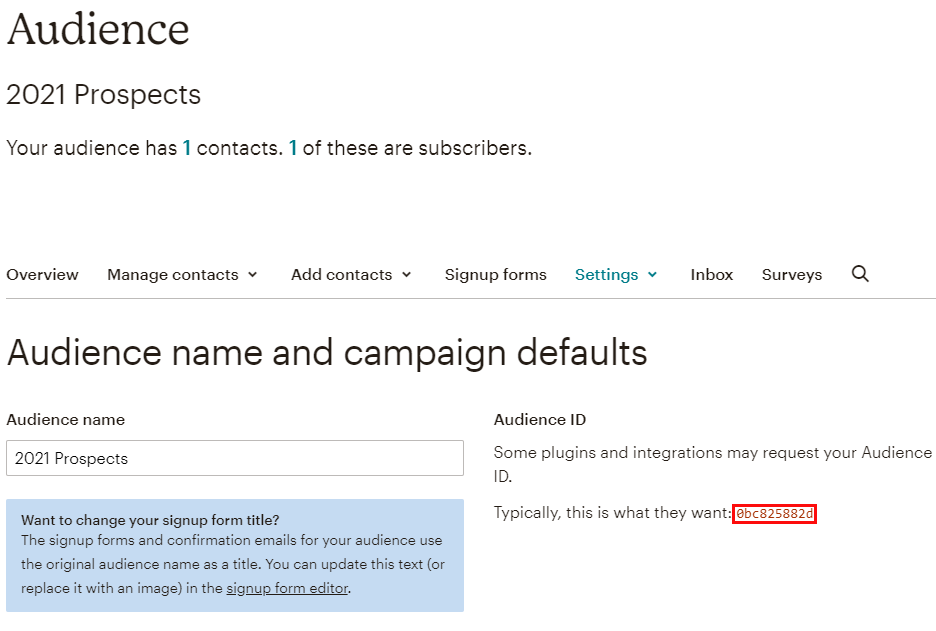The image size is (936, 631).
Task: Click inside the Audience name field
Action: 235,458
